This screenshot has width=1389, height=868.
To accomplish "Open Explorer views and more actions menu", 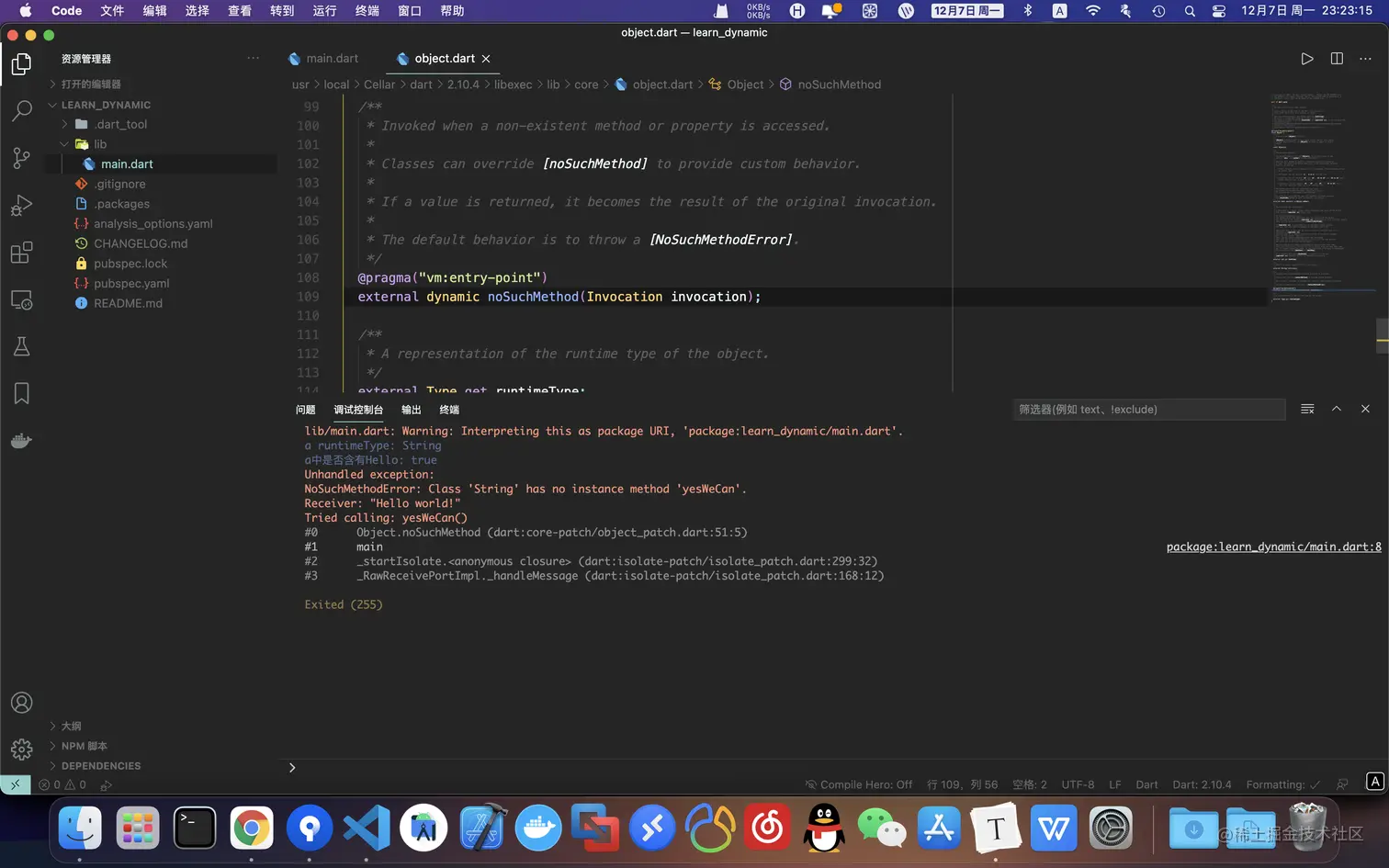I will point(253,59).
